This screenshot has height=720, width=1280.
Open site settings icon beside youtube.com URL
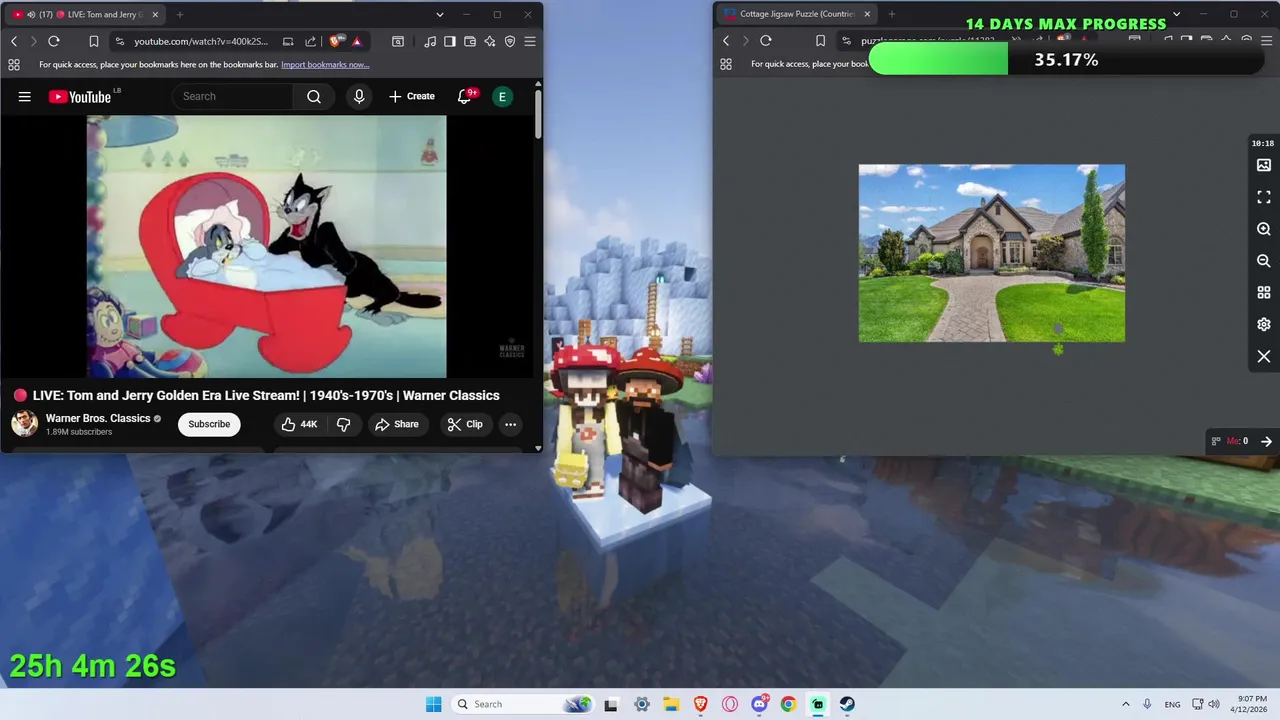(120, 41)
